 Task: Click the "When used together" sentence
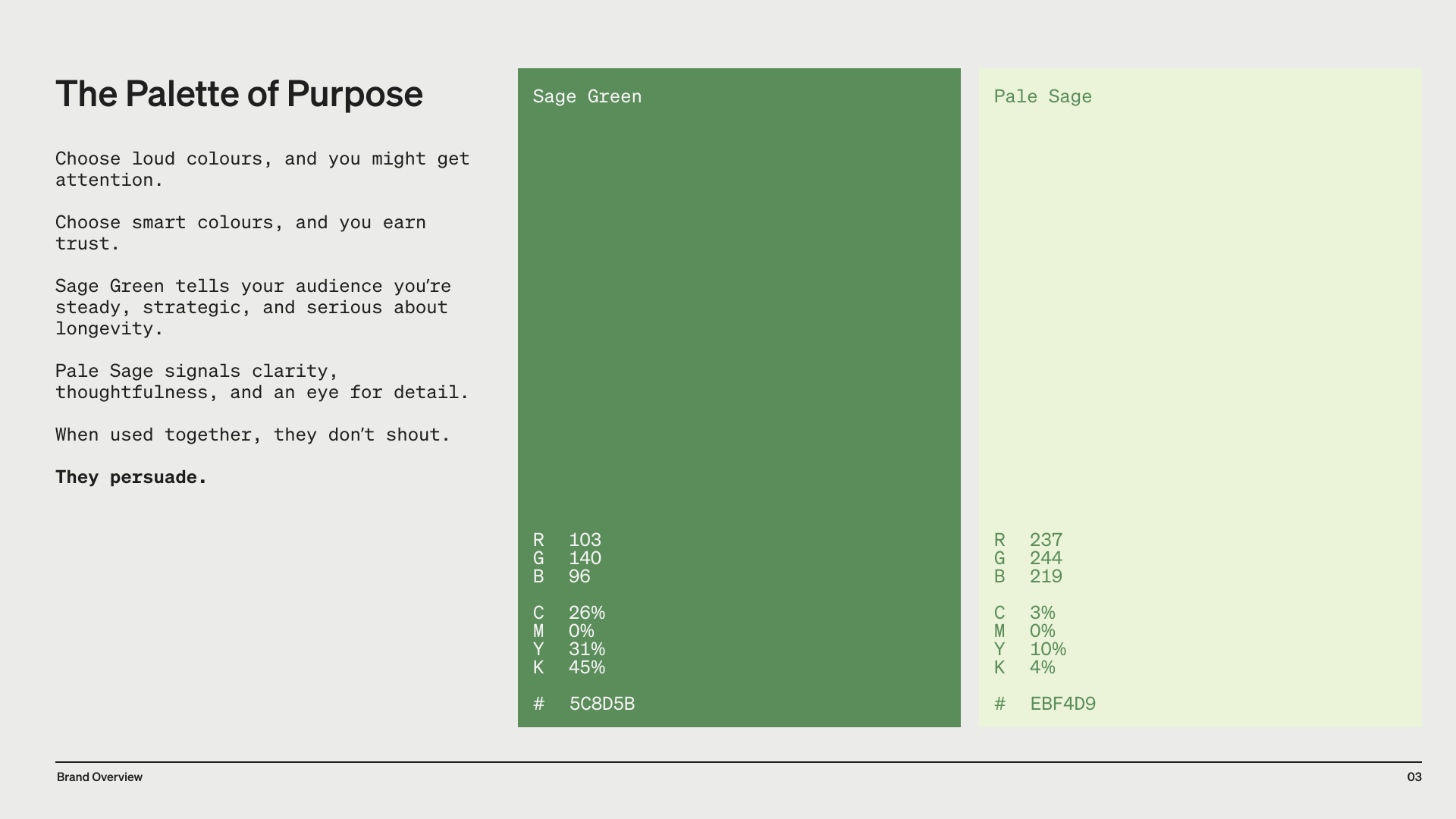[253, 435]
